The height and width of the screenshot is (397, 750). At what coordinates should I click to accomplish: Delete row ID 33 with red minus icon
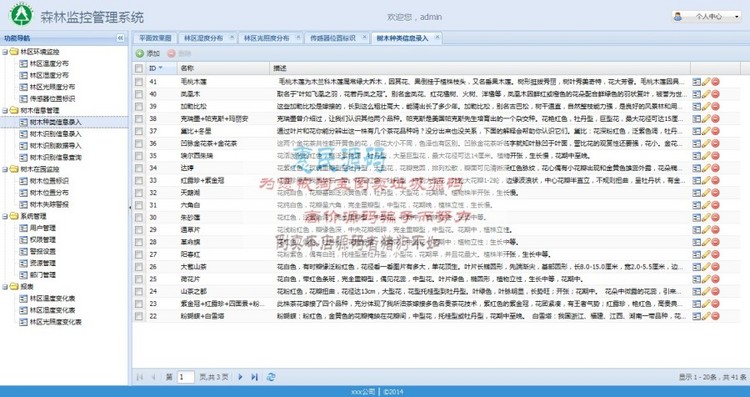[716, 180]
